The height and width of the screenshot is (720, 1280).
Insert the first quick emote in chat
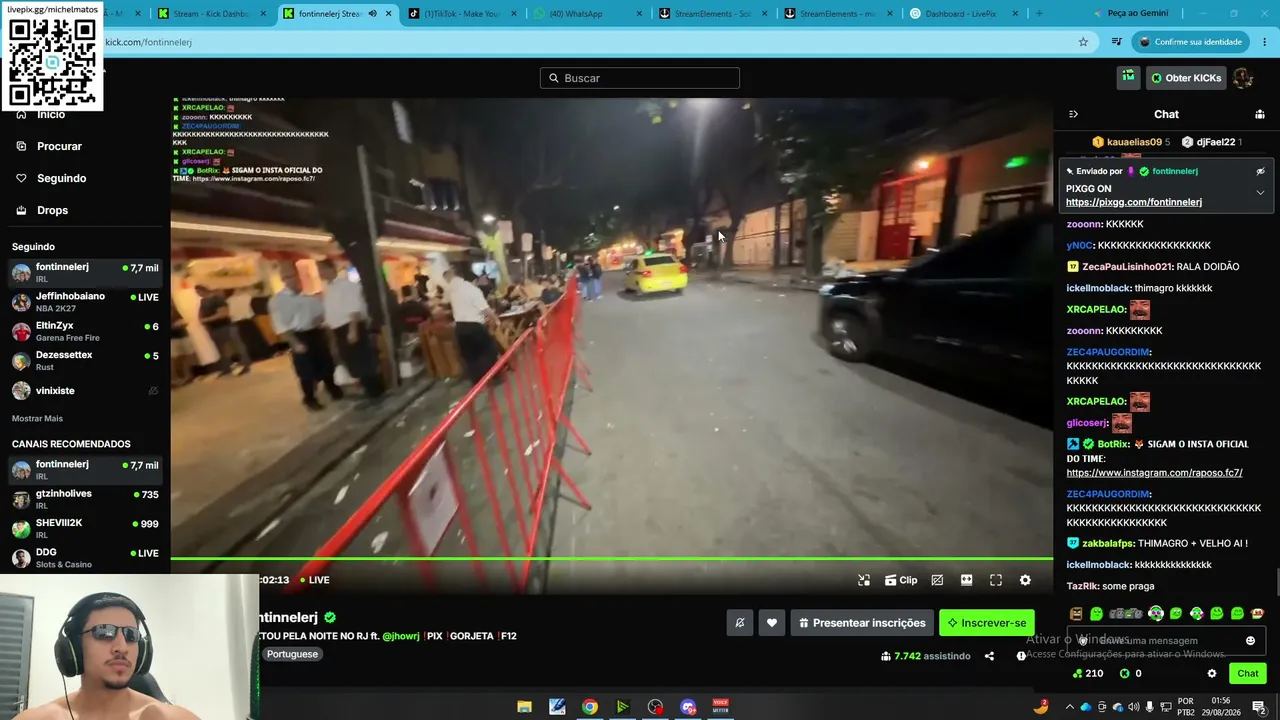click(x=1076, y=614)
